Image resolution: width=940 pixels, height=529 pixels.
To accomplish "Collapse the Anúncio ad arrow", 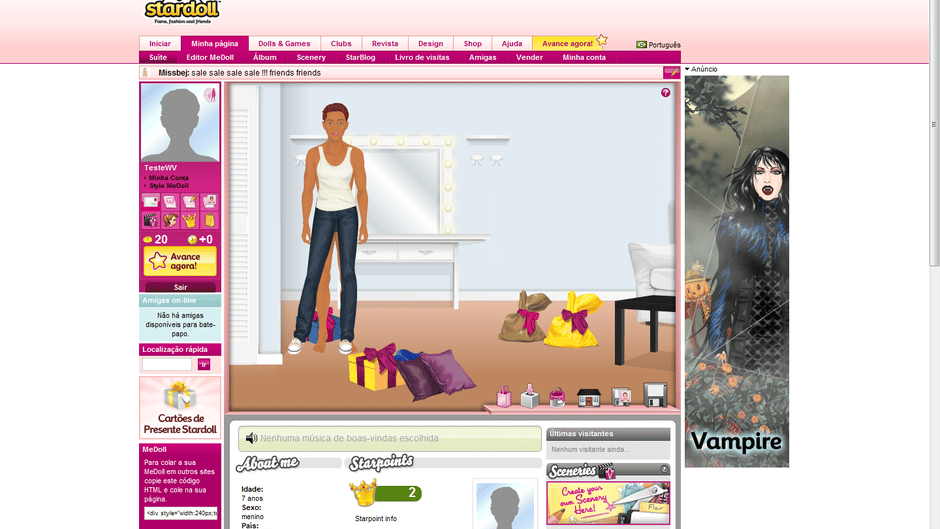I will coord(687,69).
